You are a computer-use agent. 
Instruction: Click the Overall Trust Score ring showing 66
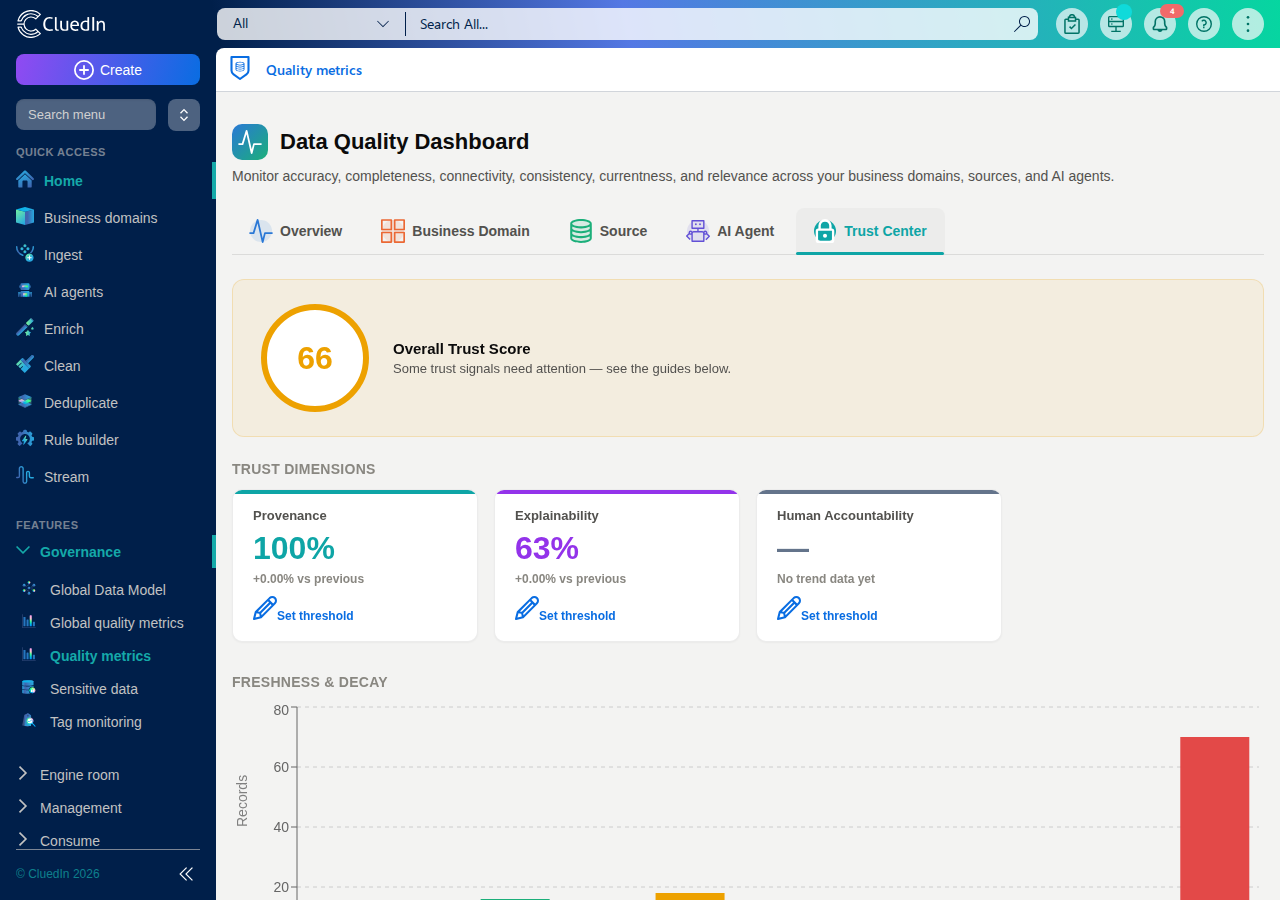point(315,358)
